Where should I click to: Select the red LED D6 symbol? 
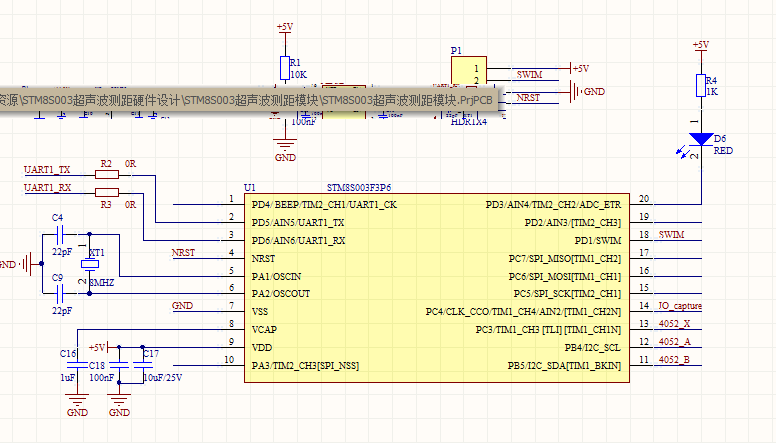(701, 139)
